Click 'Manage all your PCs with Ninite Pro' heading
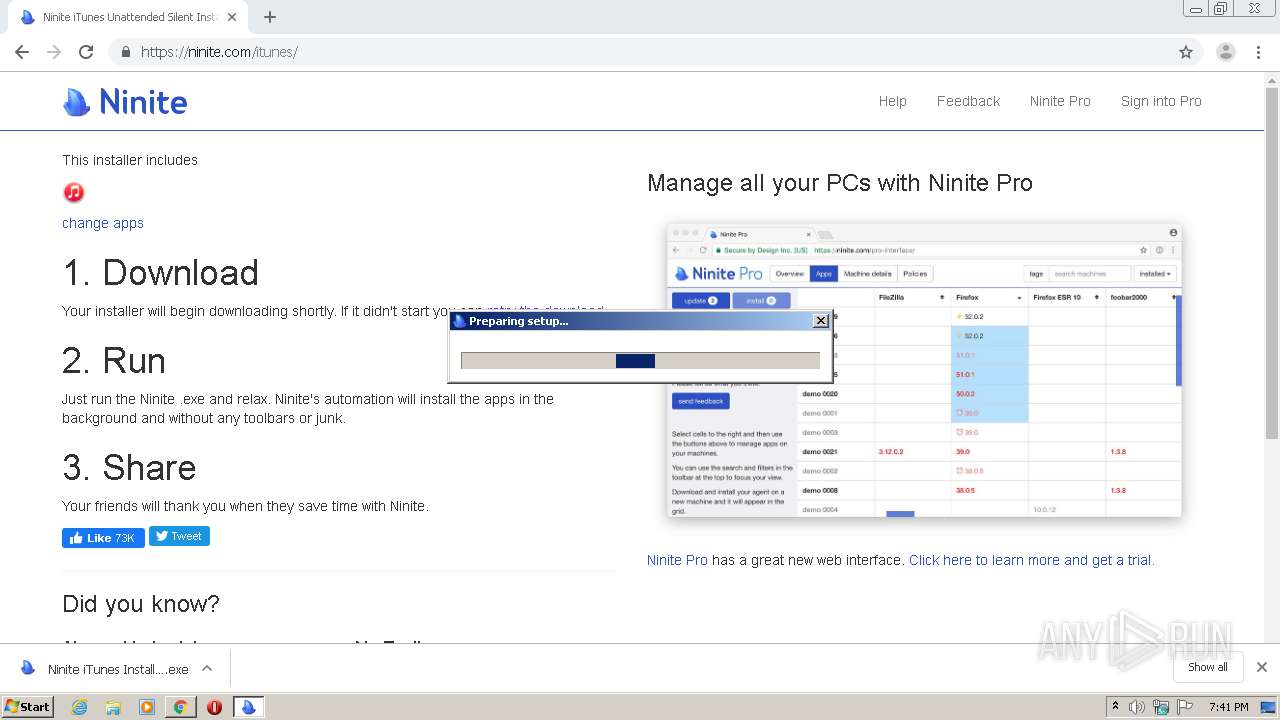Image resolution: width=1280 pixels, height=720 pixels. (x=840, y=183)
